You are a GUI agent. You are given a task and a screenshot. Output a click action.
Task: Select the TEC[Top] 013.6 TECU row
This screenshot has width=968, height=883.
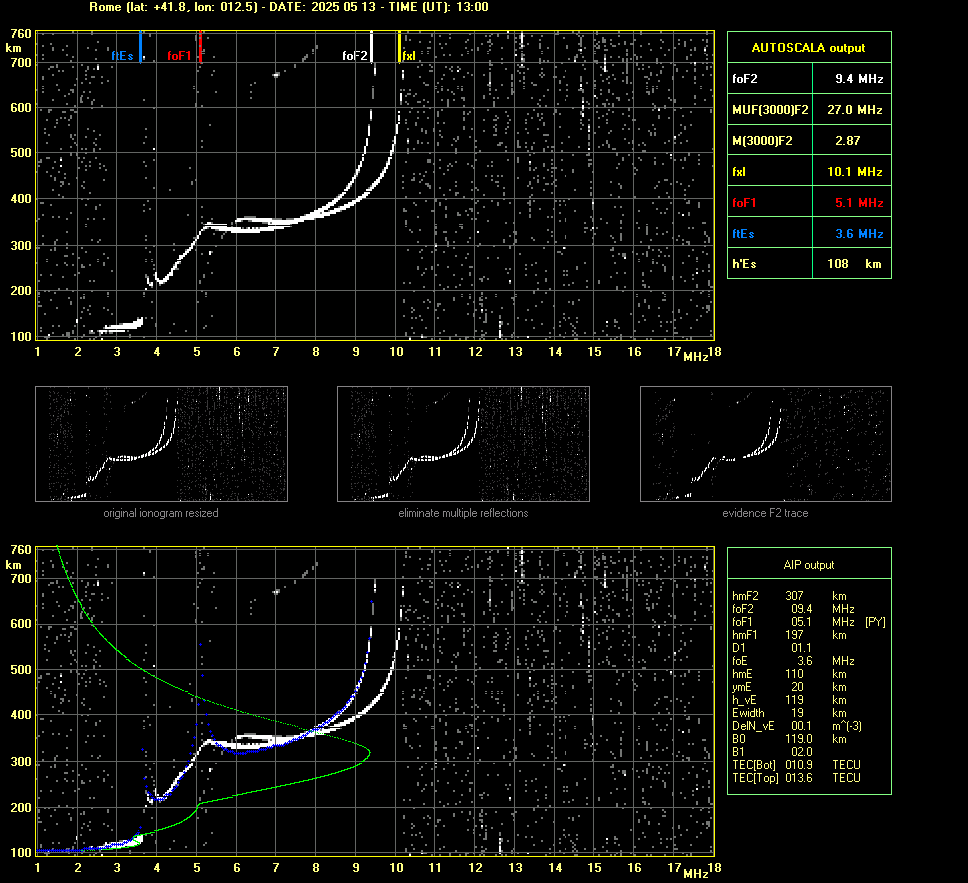pos(796,777)
